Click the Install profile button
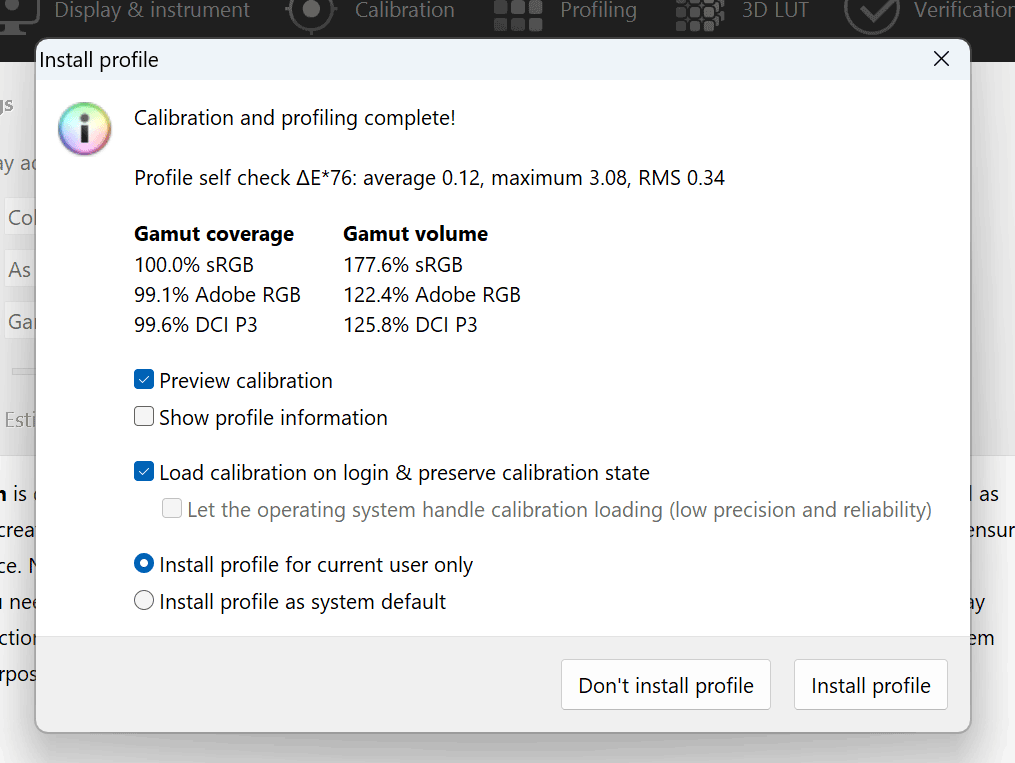Viewport: 1015px width, 763px height. pyautogui.click(x=870, y=685)
